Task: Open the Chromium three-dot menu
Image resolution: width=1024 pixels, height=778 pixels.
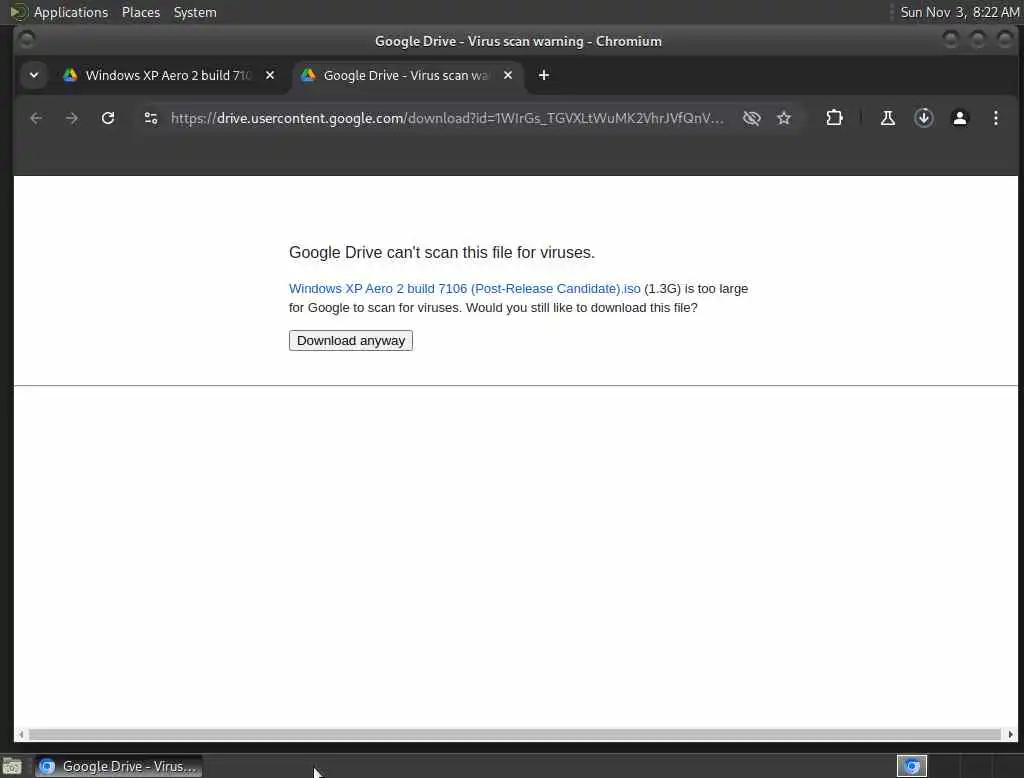Action: click(x=995, y=118)
